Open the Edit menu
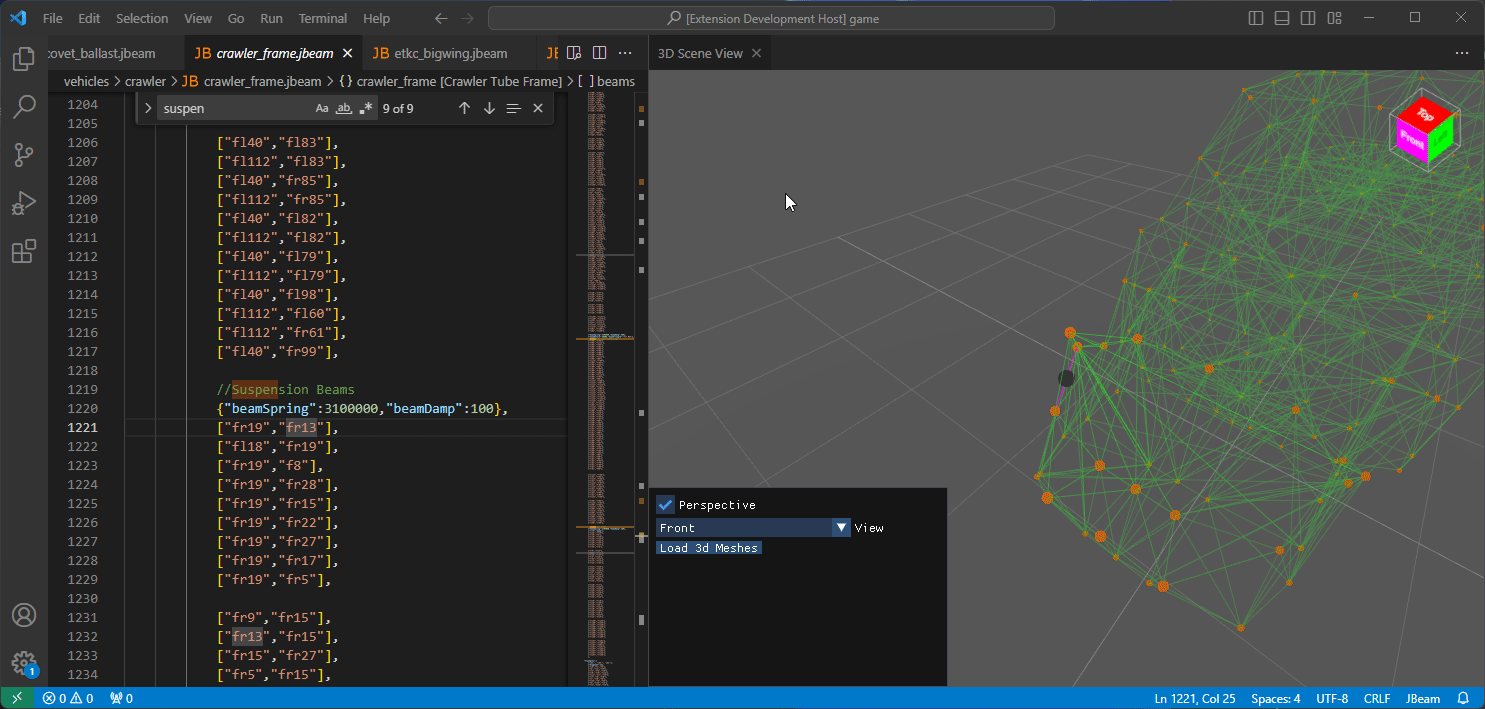Image resolution: width=1485 pixels, height=709 pixels. pos(89,18)
